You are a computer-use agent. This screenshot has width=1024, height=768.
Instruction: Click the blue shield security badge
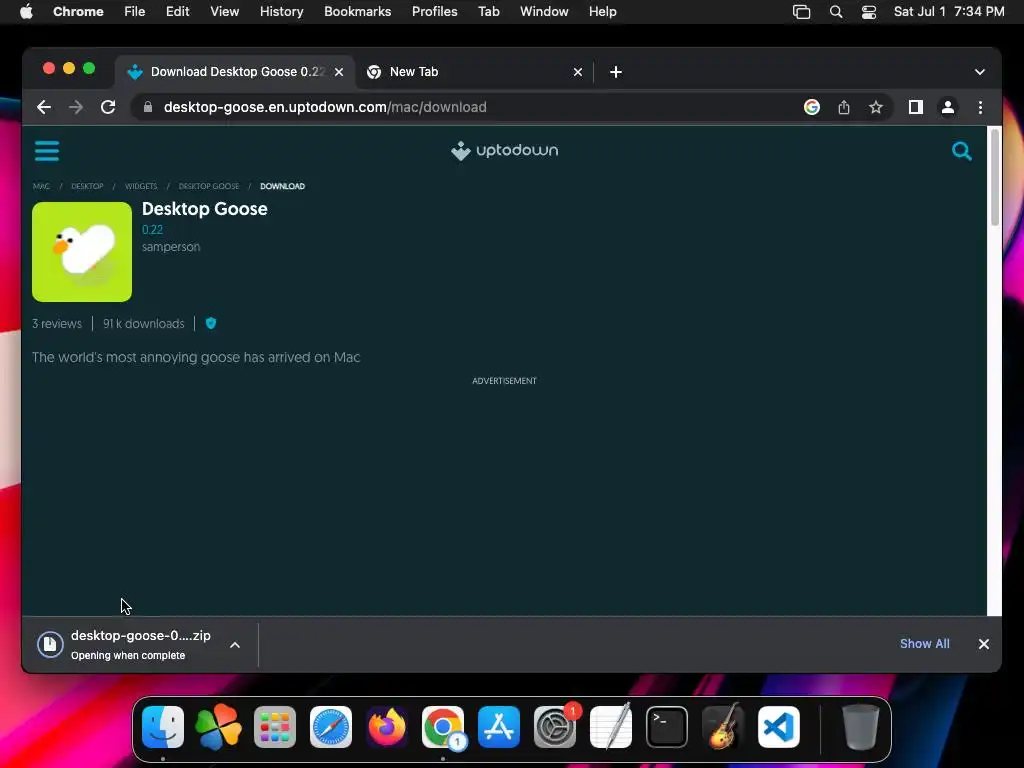coord(210,323)
